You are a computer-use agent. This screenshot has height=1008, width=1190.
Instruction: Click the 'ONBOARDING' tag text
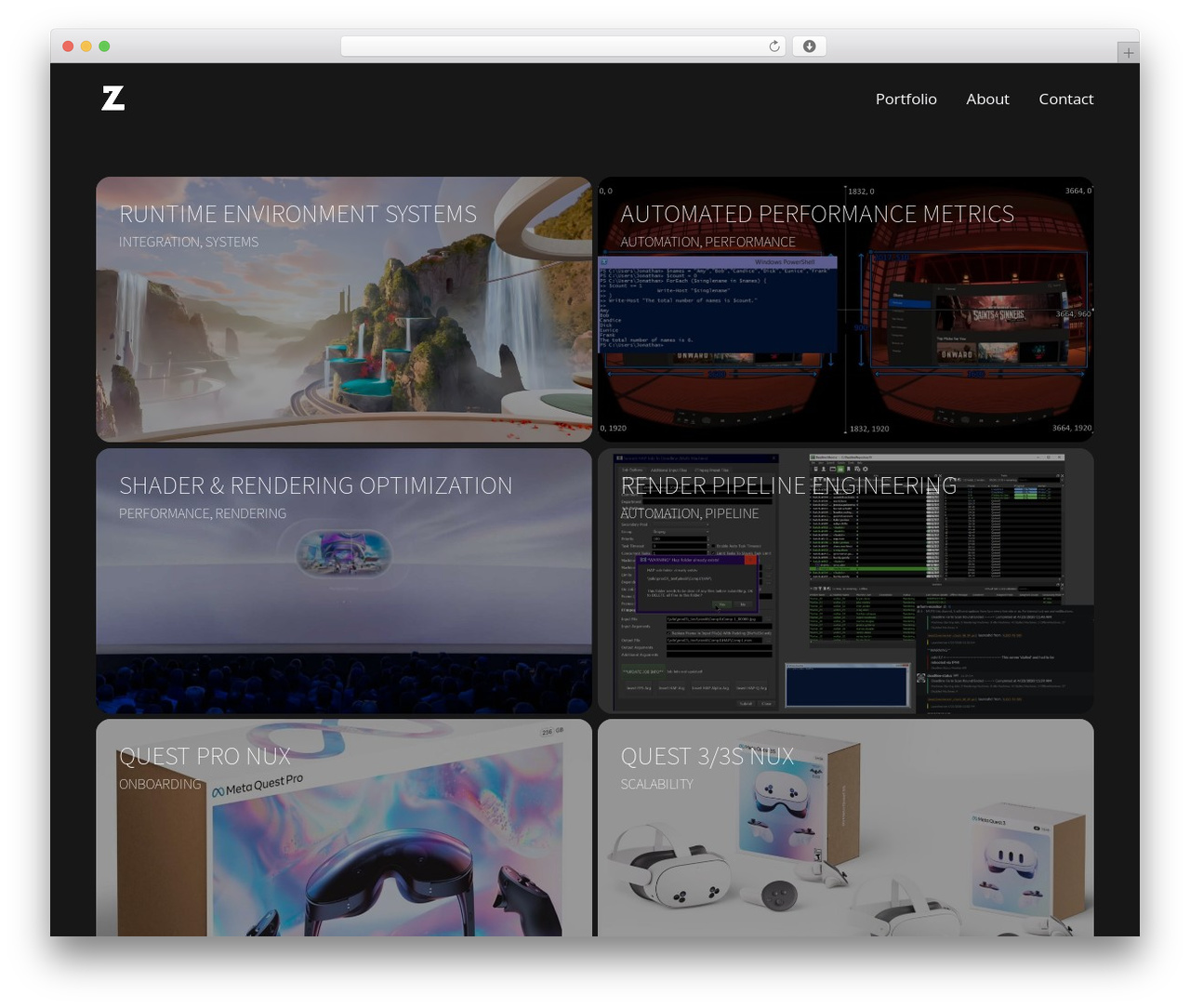(160, 784)
